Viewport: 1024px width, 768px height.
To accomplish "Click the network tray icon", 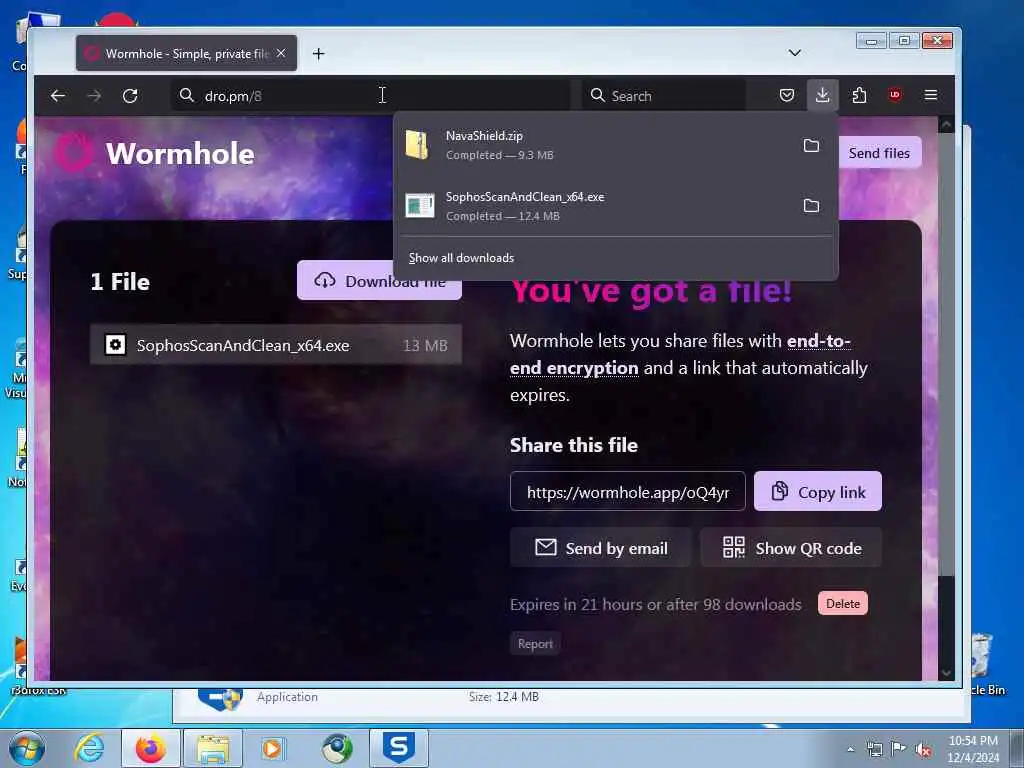I will coord(874,749).
